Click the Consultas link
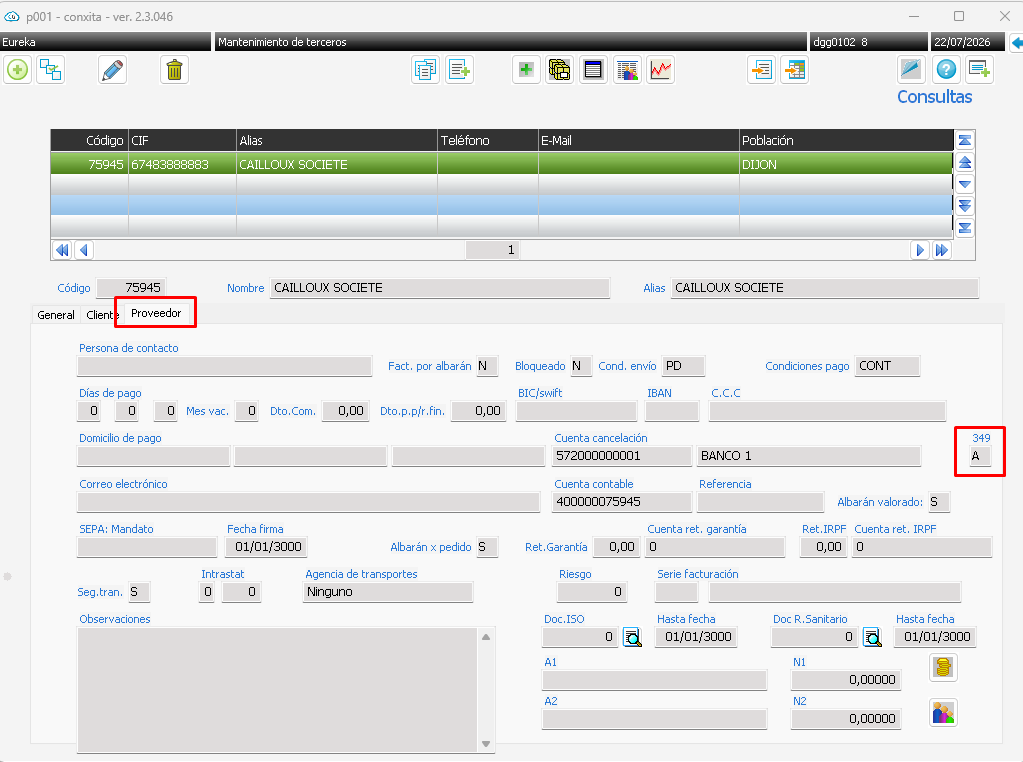This screenshot has width=1023, height=762. tap(934, 97)
